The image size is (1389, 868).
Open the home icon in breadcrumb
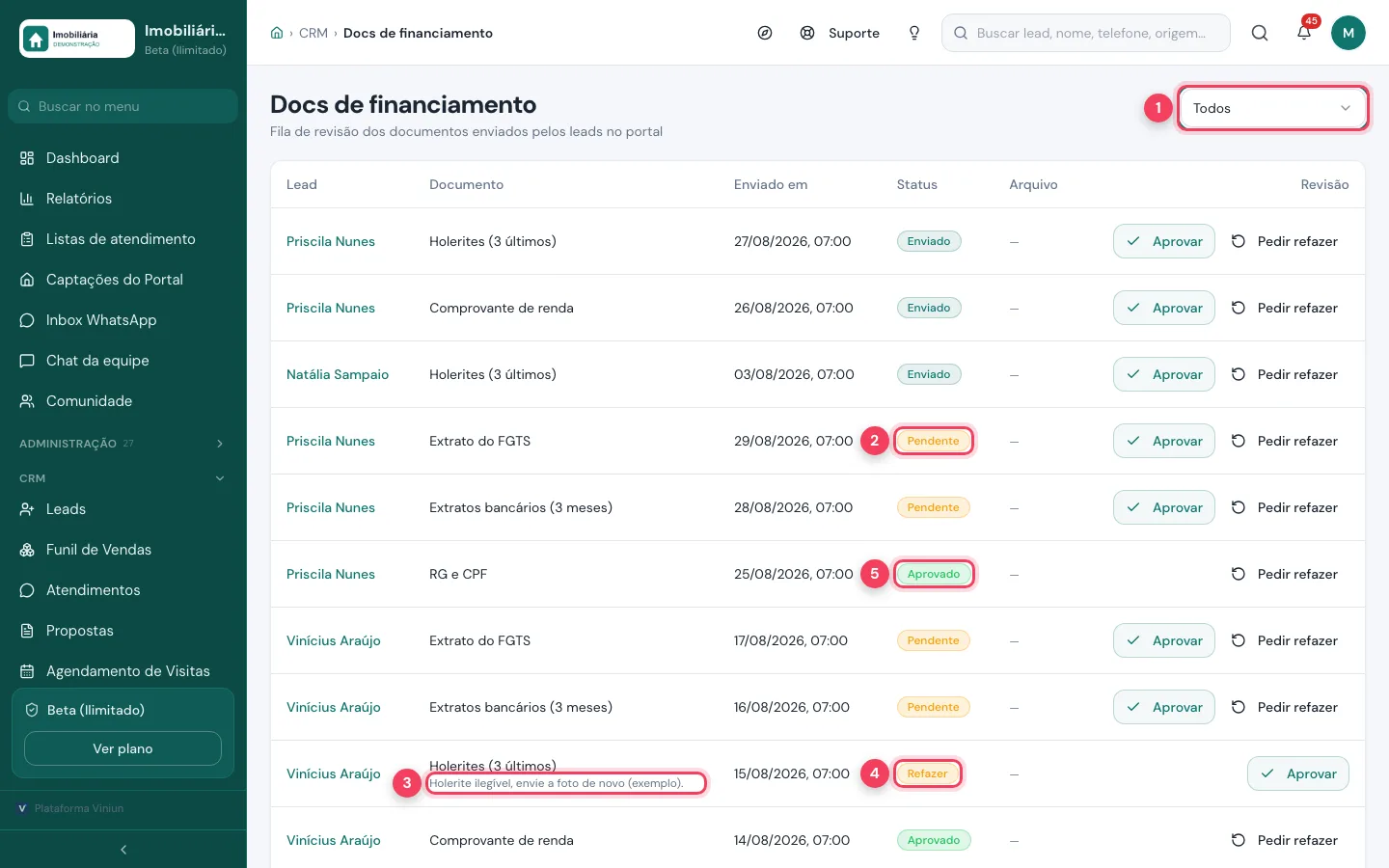pyautogui.click(x=277, y=33)
